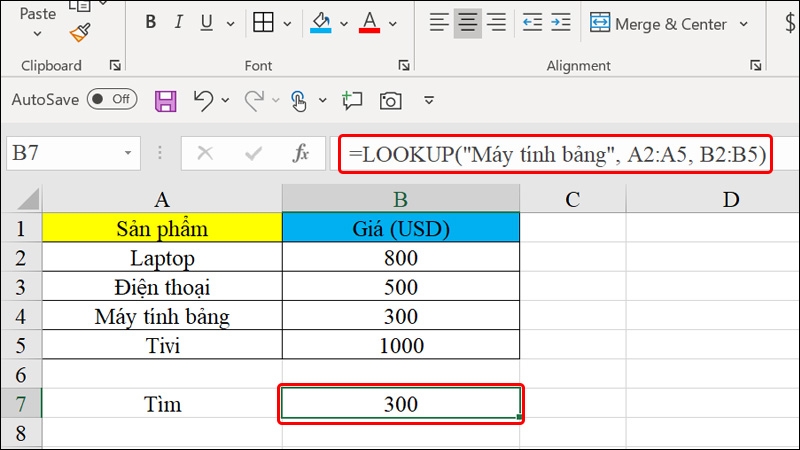Click the cell 'Tivi'
This screenshot has height=450, width=800.
point(162,345)
